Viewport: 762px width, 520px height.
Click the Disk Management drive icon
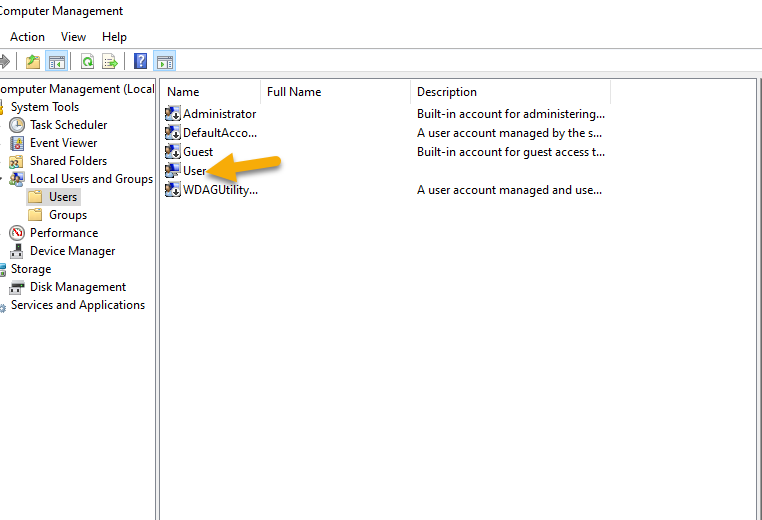(17, 287)
